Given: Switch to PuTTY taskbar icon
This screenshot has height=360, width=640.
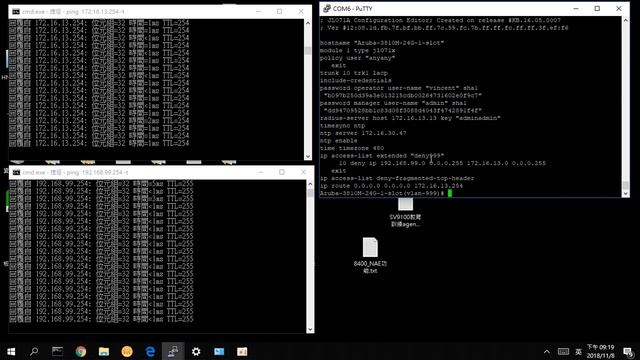Looking at the screenshot, I should tap(173, 351).
